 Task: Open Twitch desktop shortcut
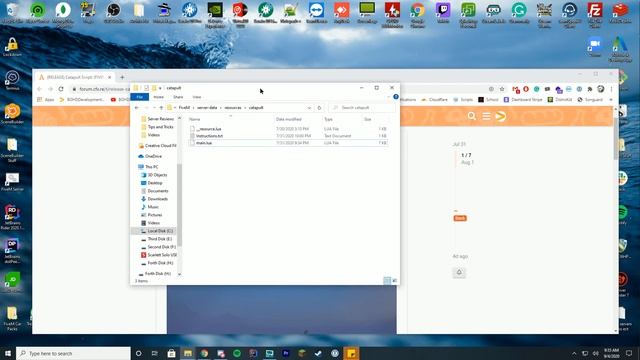pyautogui.click(x=443, y=12)
